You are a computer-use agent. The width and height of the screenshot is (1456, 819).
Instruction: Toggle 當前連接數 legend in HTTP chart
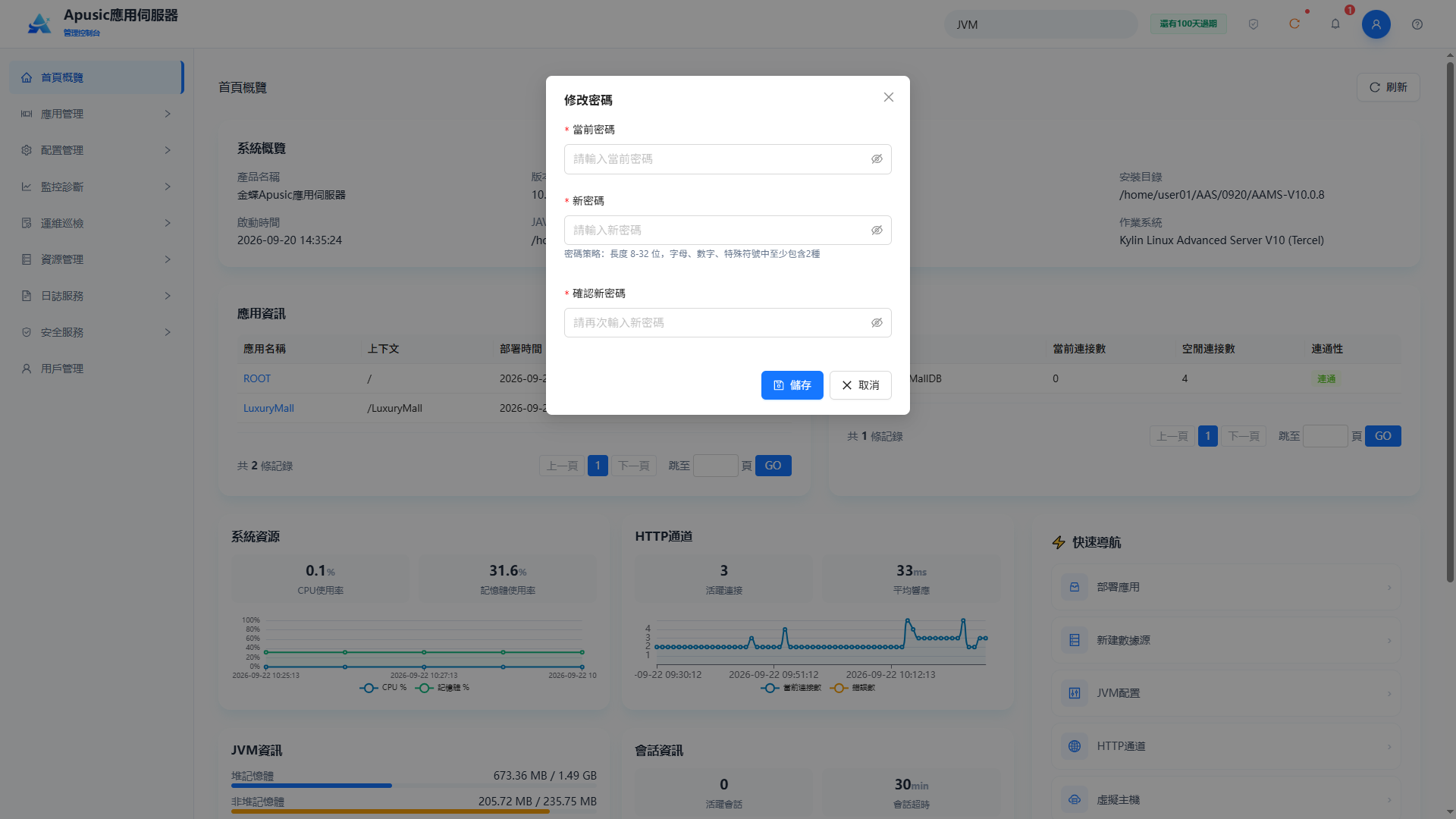tap(791, 688)
